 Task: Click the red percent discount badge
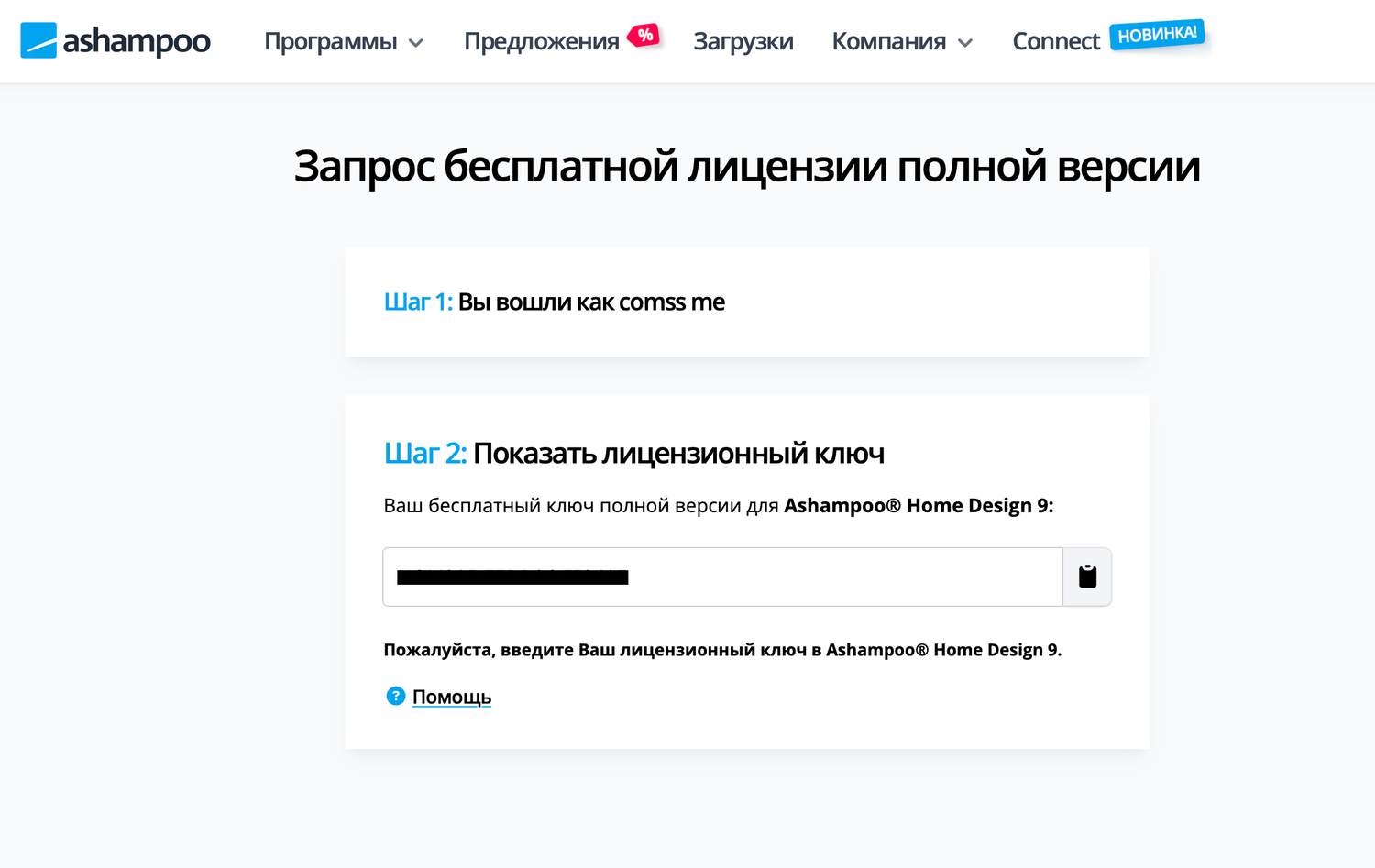coord(645,36)
